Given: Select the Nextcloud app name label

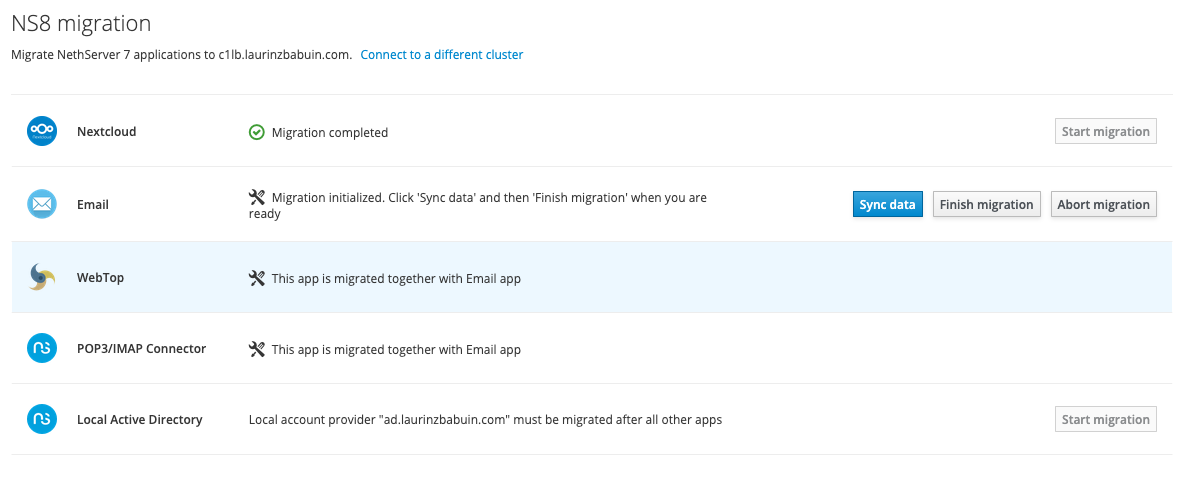Looking at the screenshot, I should 107,131.
